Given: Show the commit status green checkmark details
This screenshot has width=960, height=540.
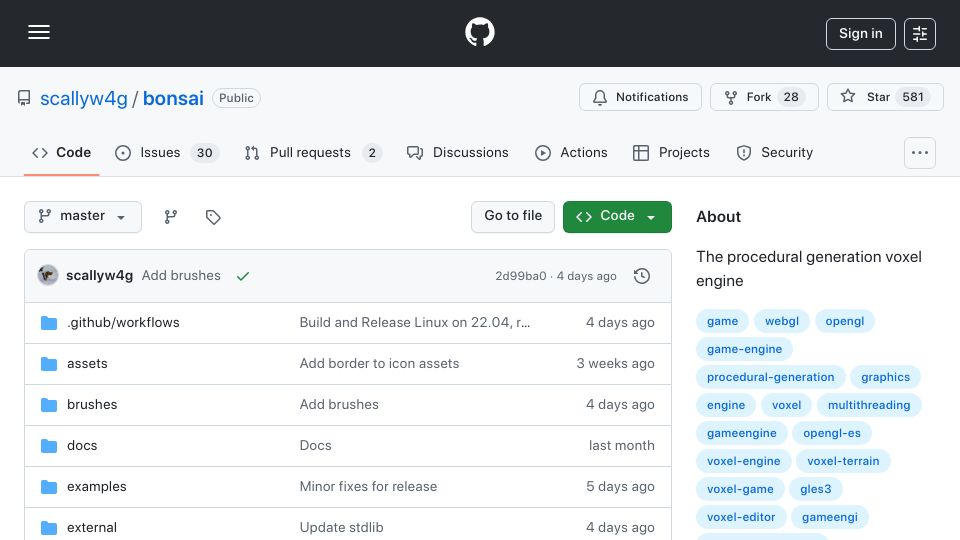Looking at the screenshot, I should (x=243, y=276).
